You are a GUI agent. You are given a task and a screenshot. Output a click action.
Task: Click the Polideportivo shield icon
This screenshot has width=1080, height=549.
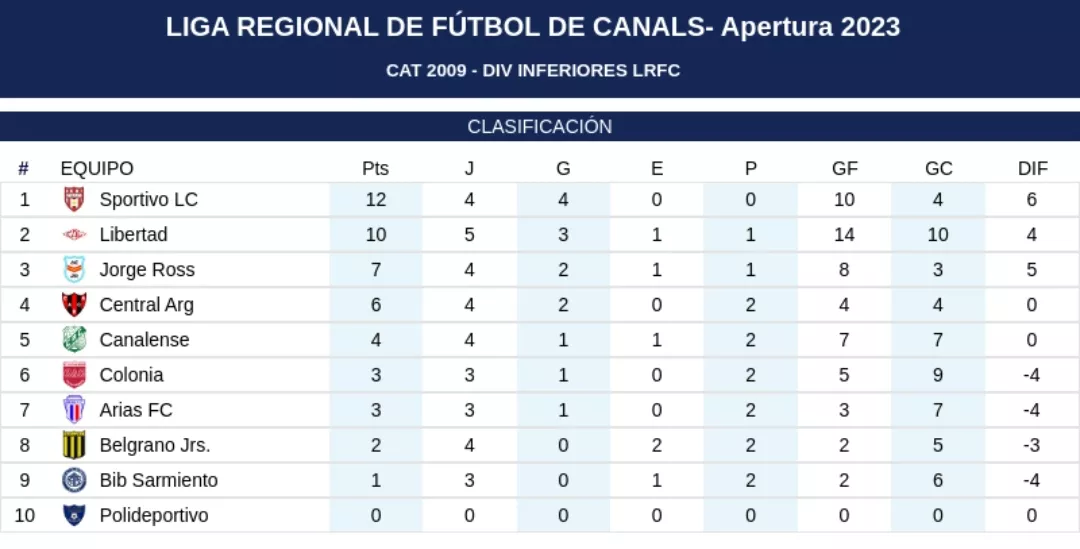pyautogui.click(x=74, y=515)
